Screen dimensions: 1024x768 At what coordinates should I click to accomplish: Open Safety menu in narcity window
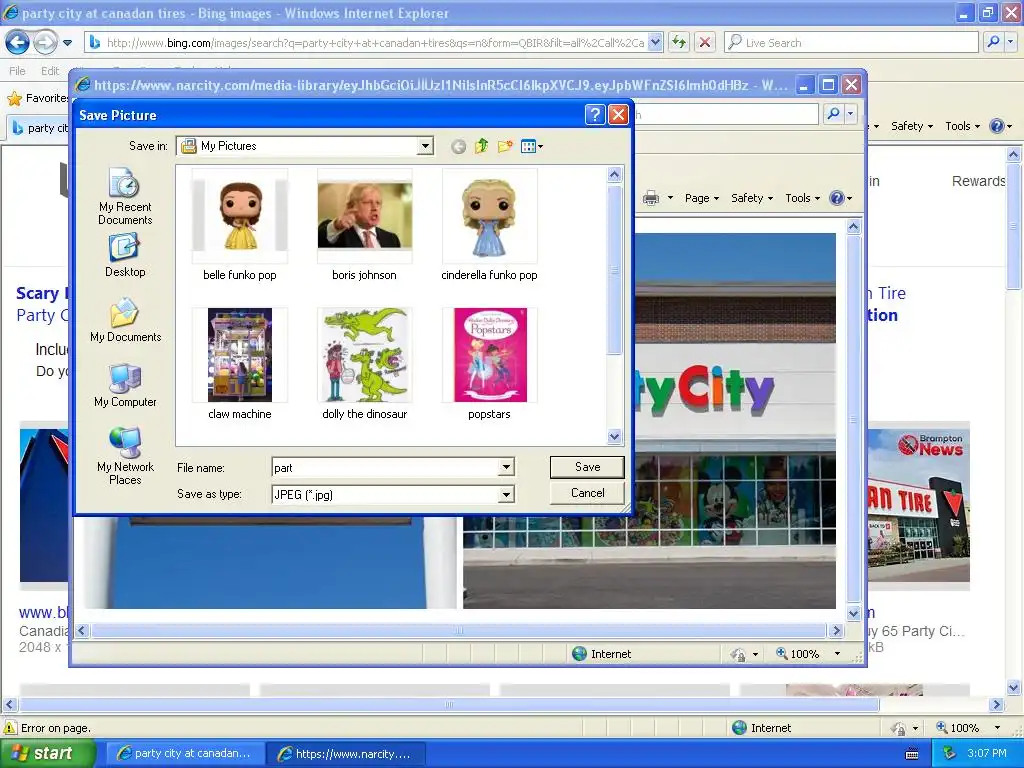[x=752, y=198]
